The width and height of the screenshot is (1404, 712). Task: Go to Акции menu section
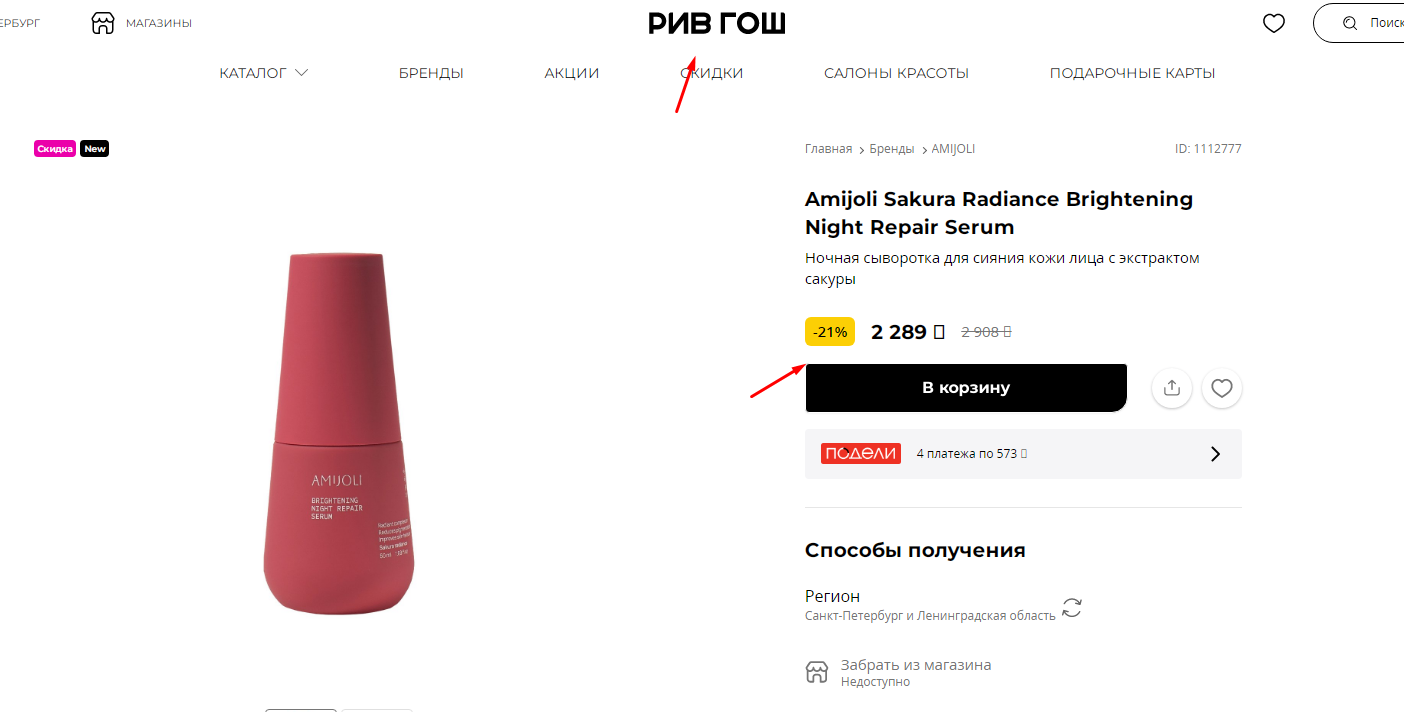pyautogui.click(x=572, y=73)
